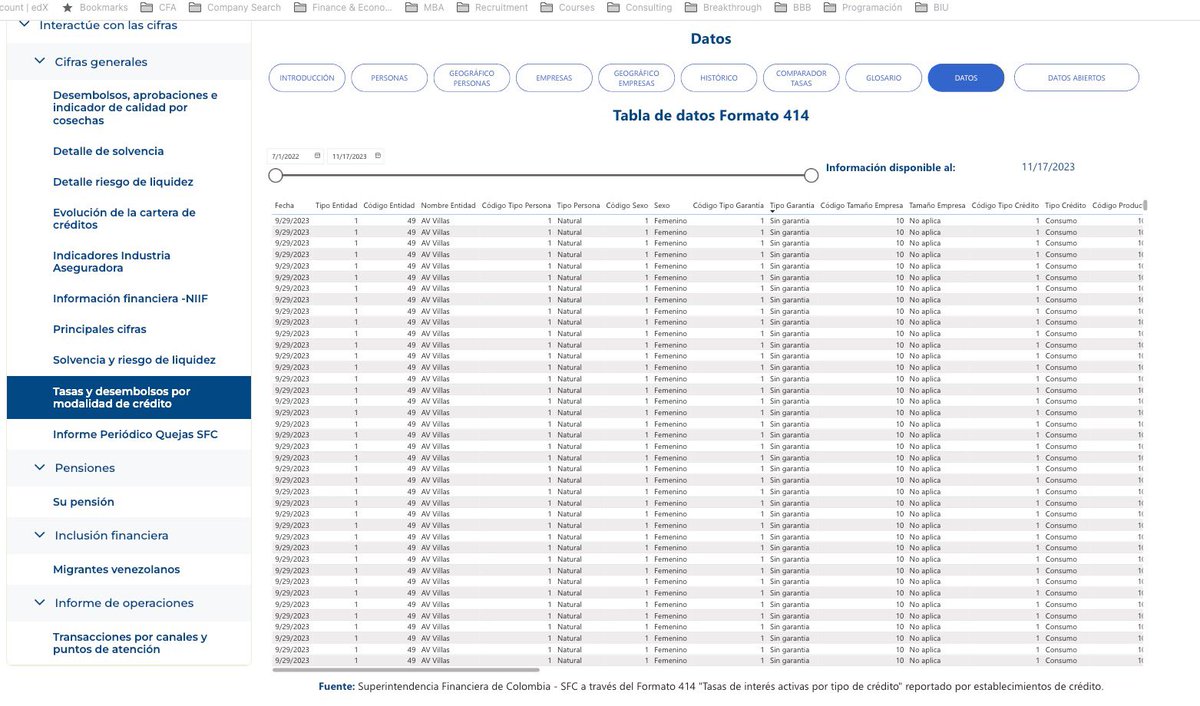
Task: Open the Geográfico Empresas tab
Action: (636, 78)
